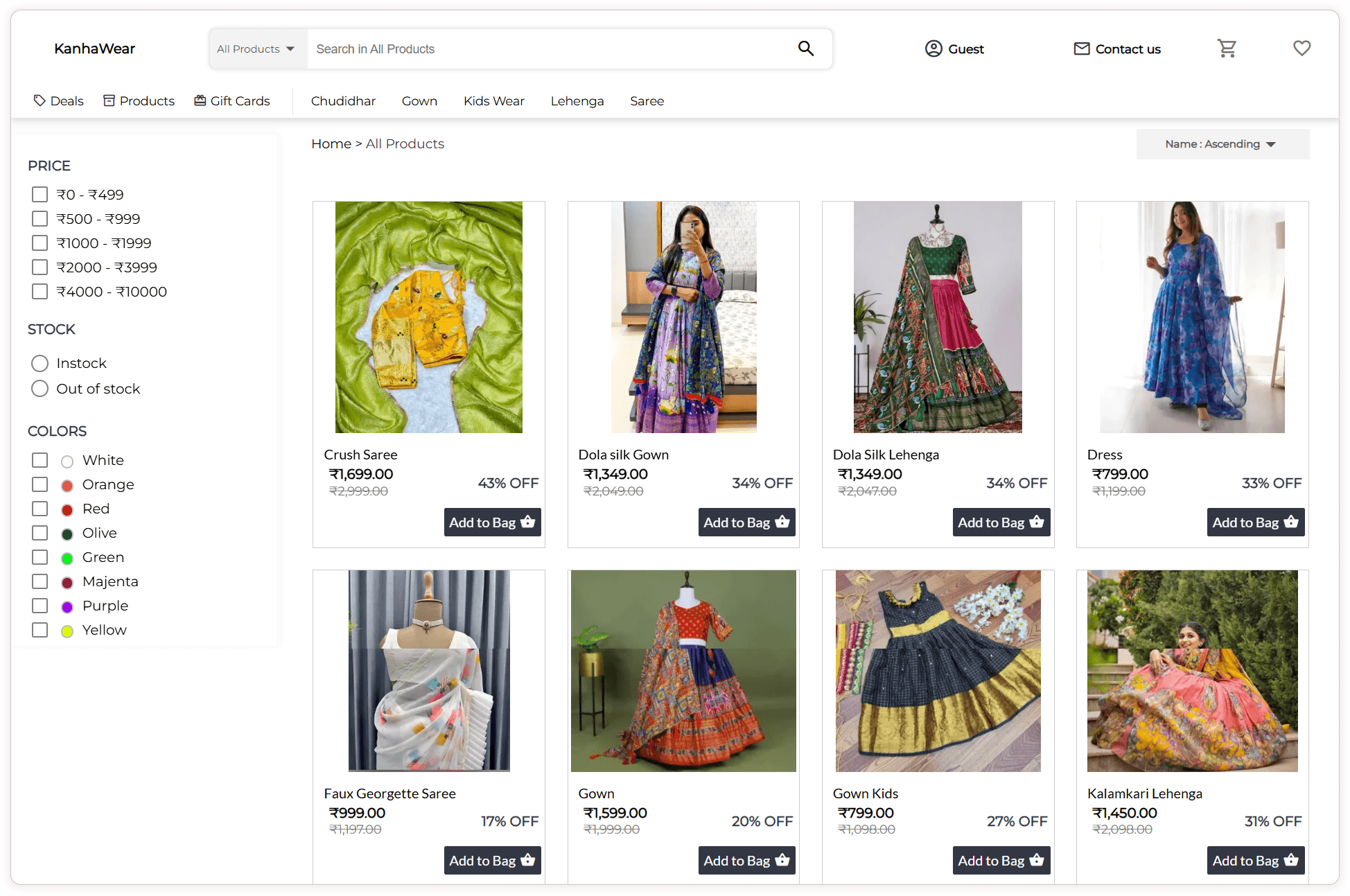Click the Green color swatch

67,559
